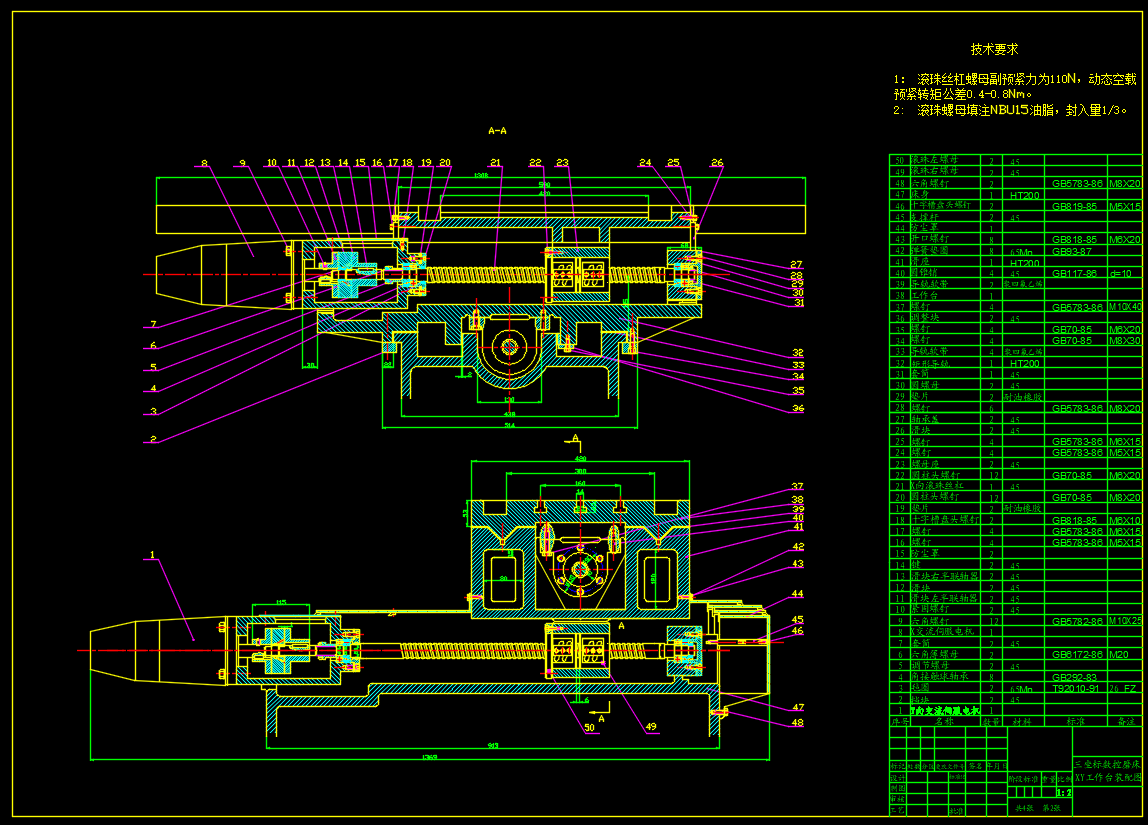Select the d=10 remark cell in table
This screenshot has height=825, width=1148.
[x=1123, y=273]
